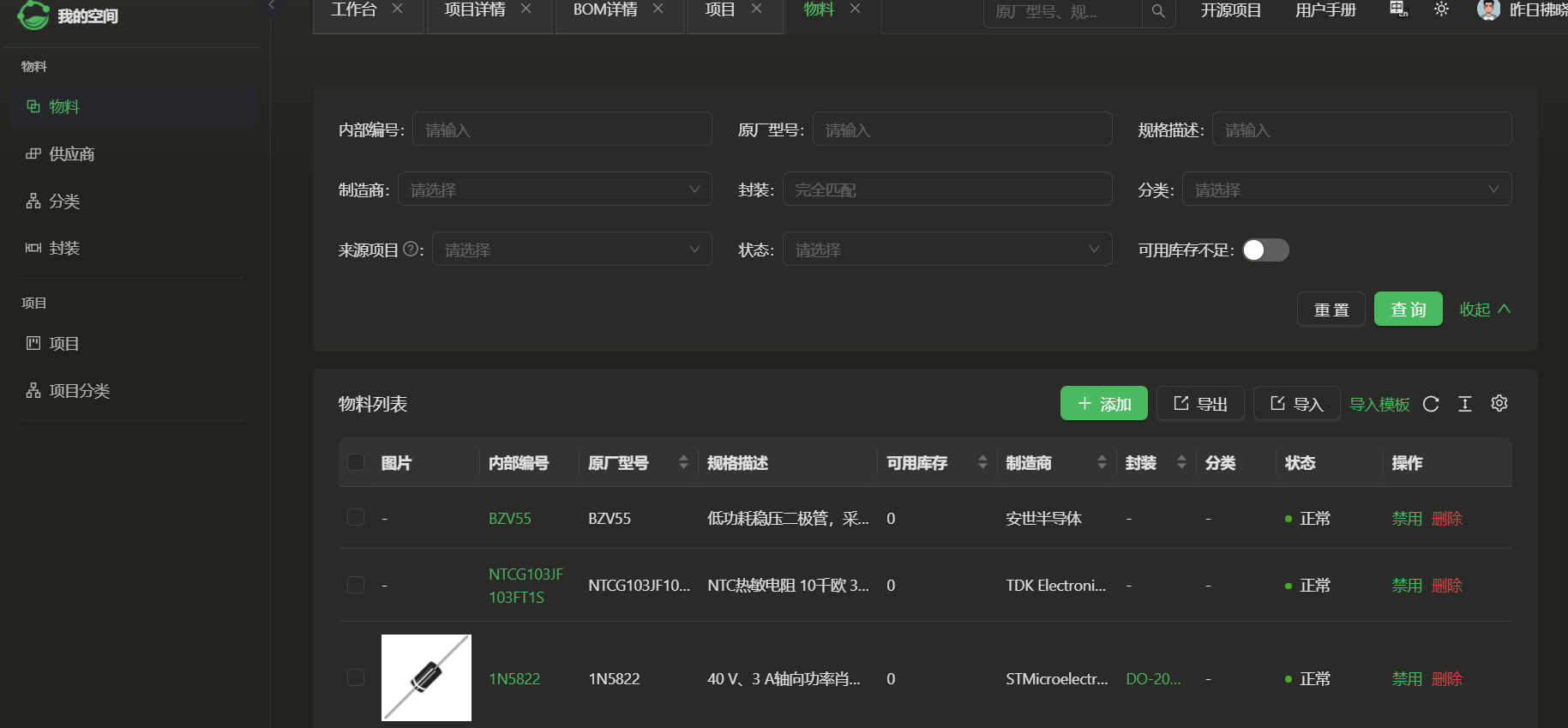Sort the table by the 原厂型号 column
This screenshot has height=728, width=1568.
(x=682, y=463)
